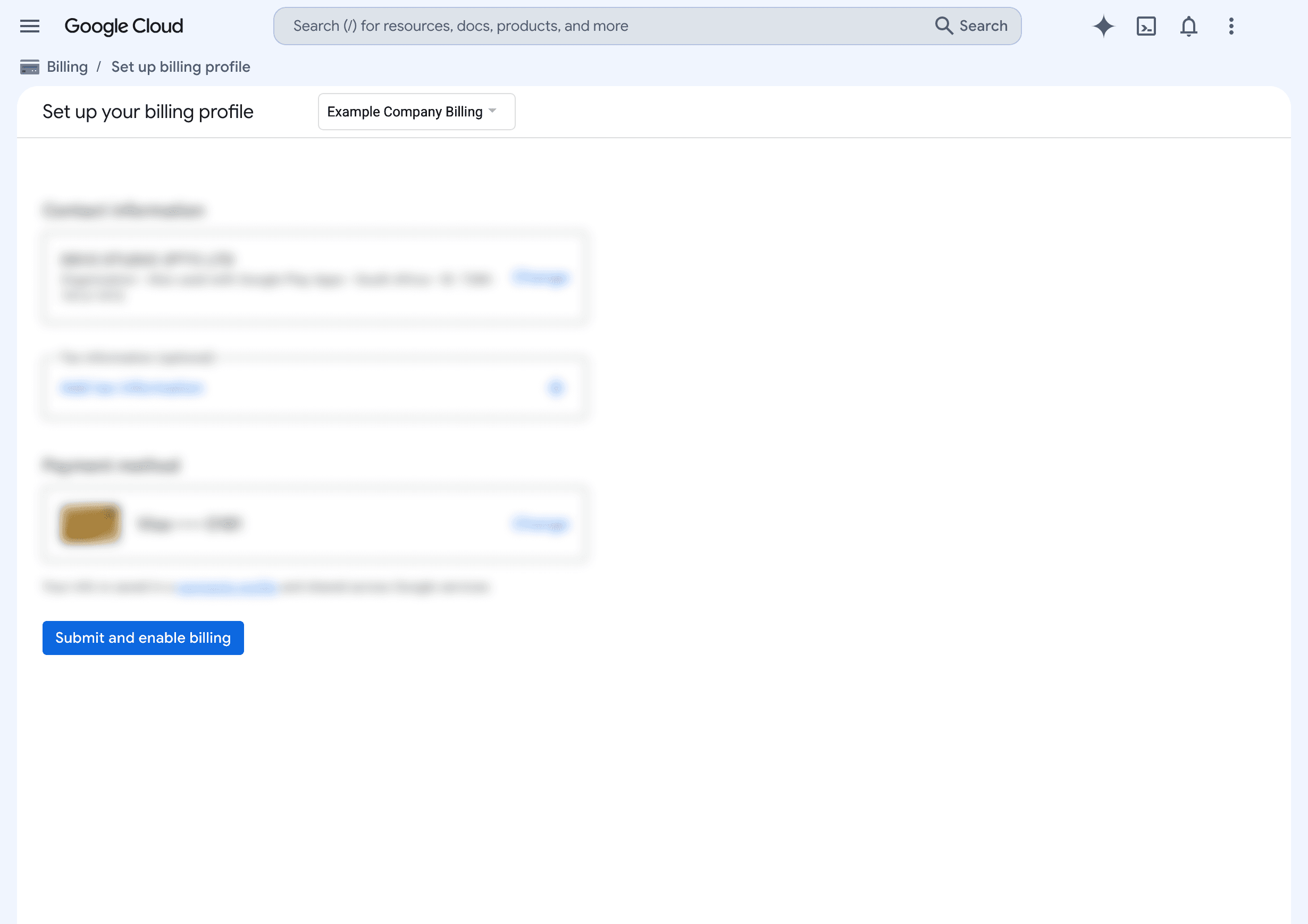Click the Google Cloud logo
This screenshot has height=924, width=1308.
123,26
